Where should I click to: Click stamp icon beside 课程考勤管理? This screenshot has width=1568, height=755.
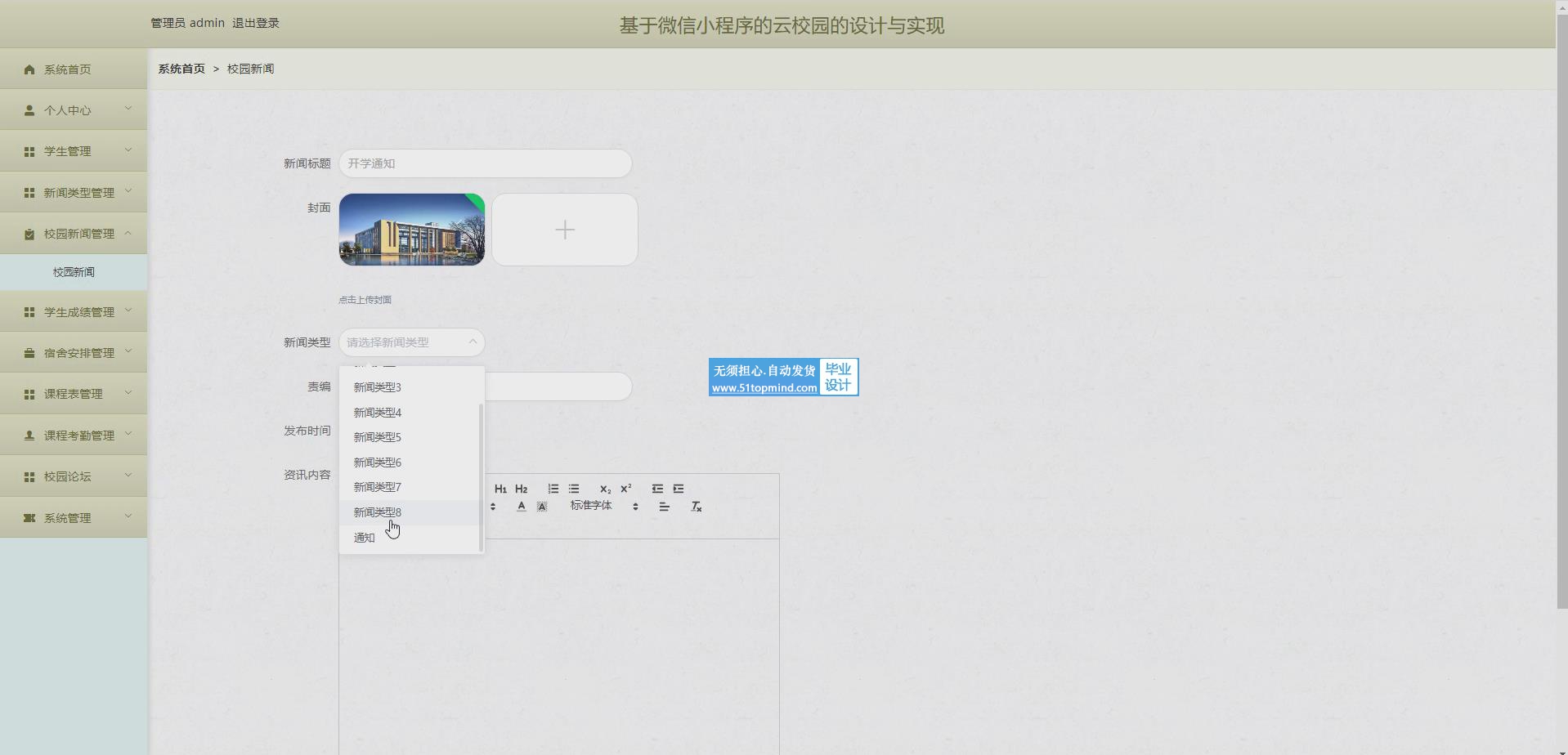[29, 436]
